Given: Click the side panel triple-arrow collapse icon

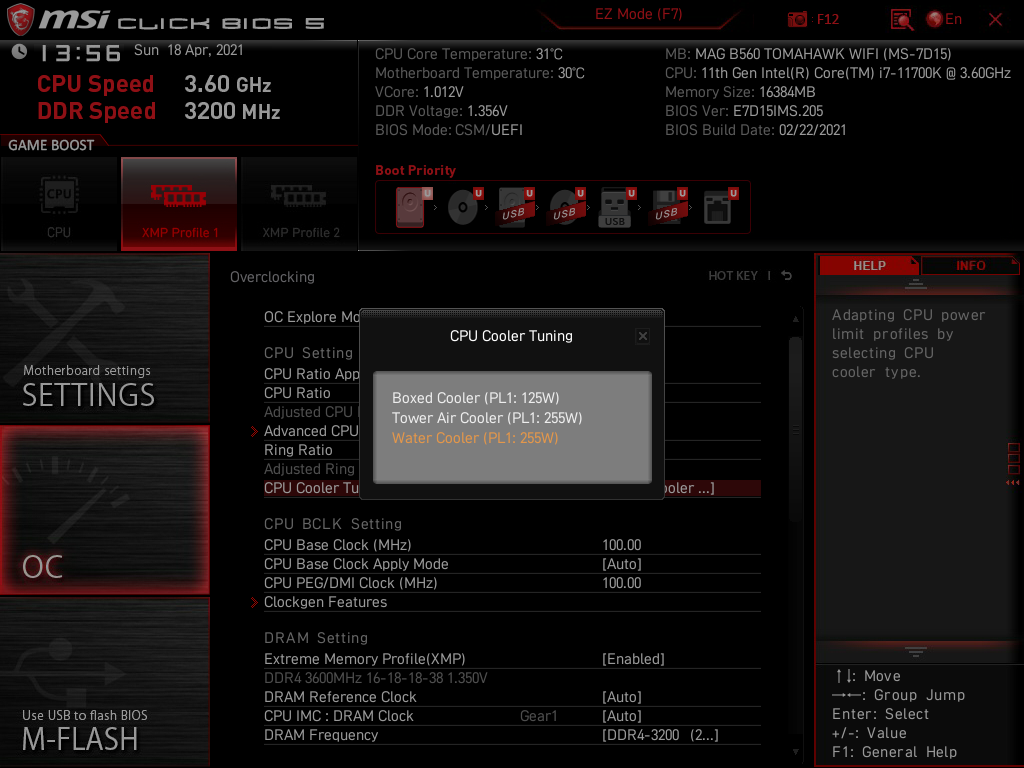Looking at the screenshot, I should pyautogui.click(x=1012, y=483).
